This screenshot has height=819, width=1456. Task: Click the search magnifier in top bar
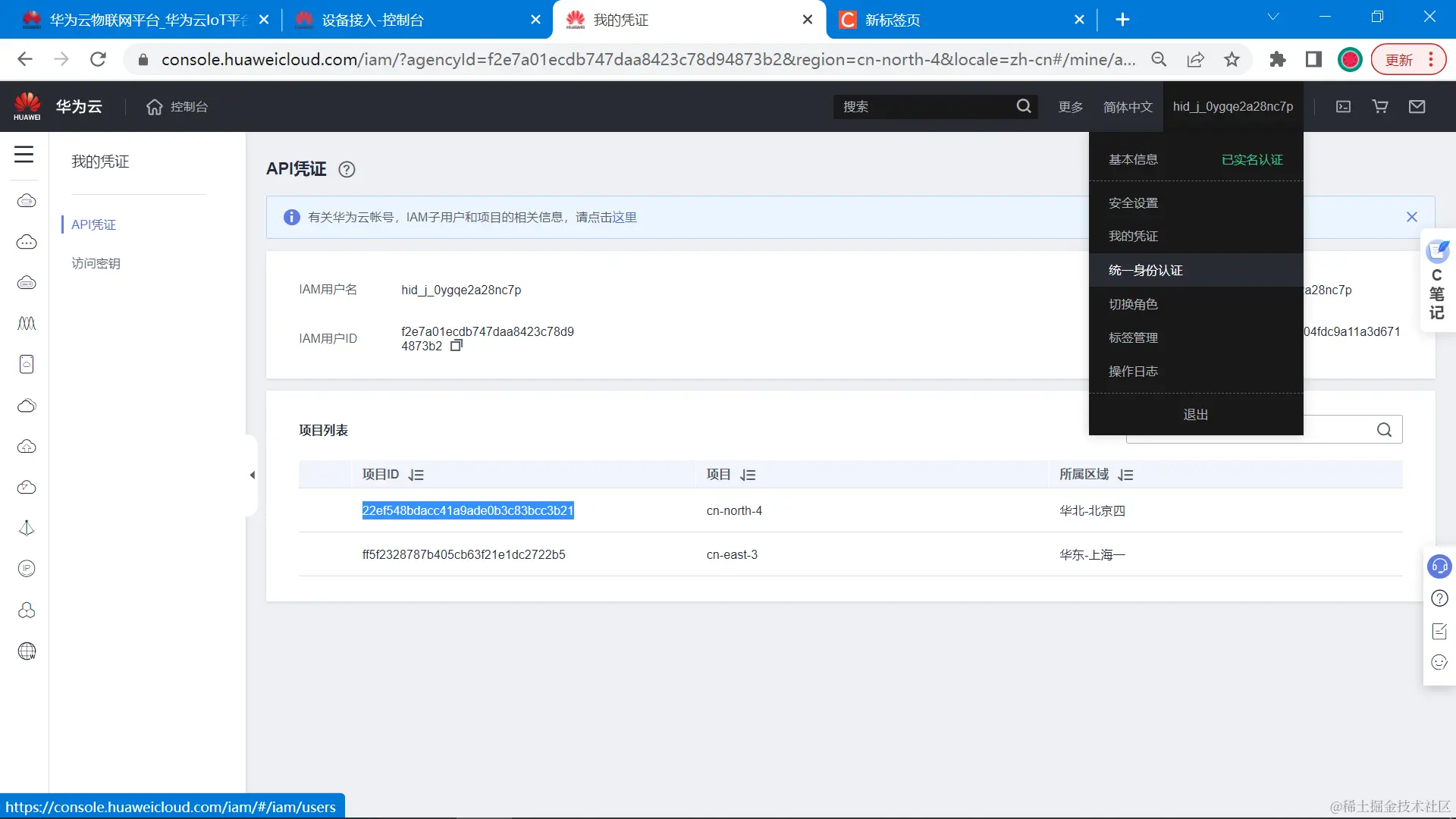pyautogui.click(x=1024, y=106)
